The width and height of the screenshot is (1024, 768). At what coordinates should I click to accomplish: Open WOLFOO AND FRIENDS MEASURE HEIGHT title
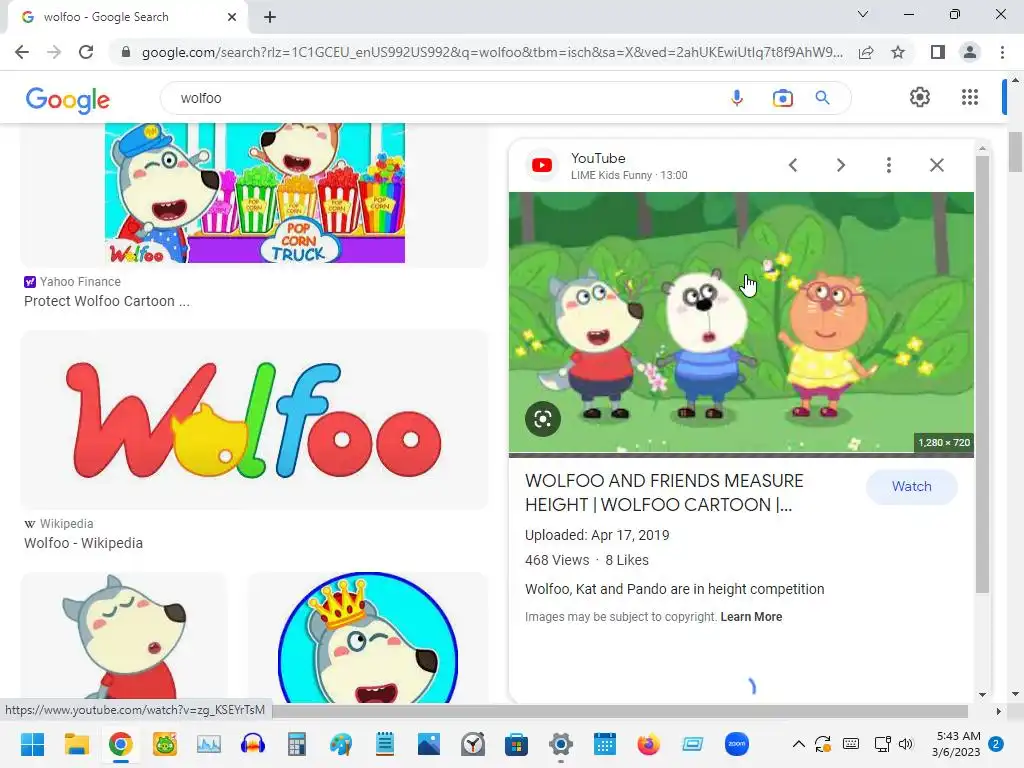click(664, 493)
